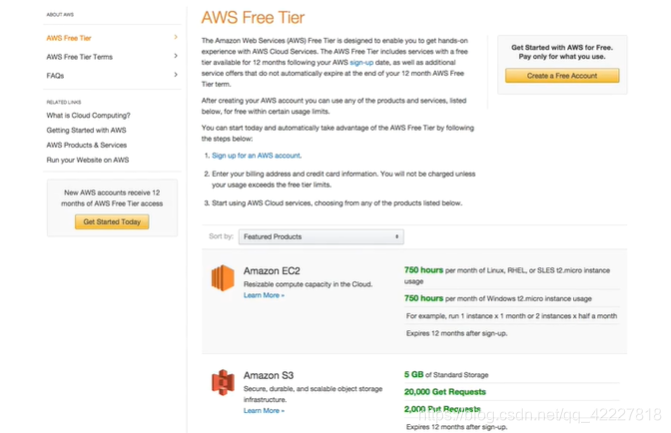Follow the sign-up date link
This screenshot has width=671, height=433.
coord(361,62)
